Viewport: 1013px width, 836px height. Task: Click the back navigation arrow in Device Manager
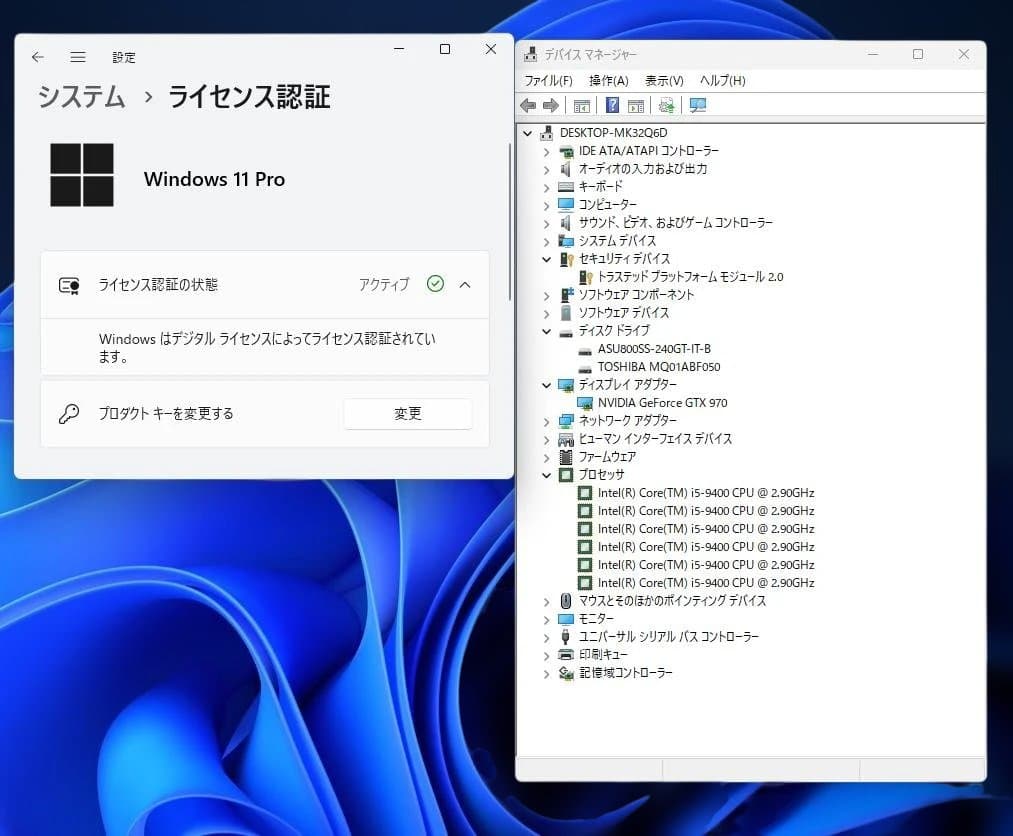pos(528,105)
